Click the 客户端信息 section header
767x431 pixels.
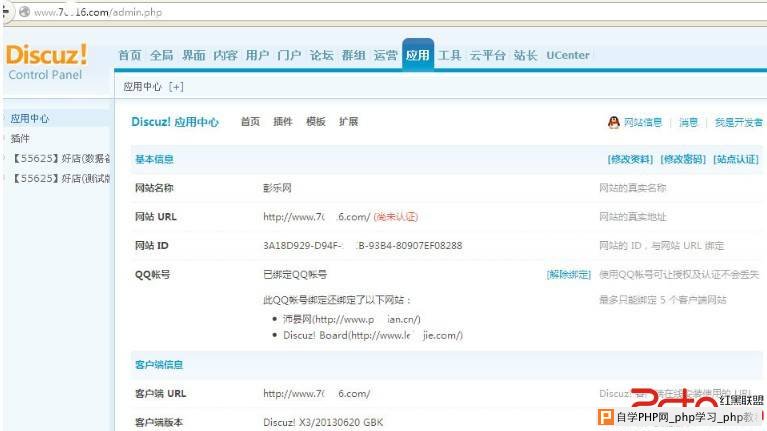point(159,364)
